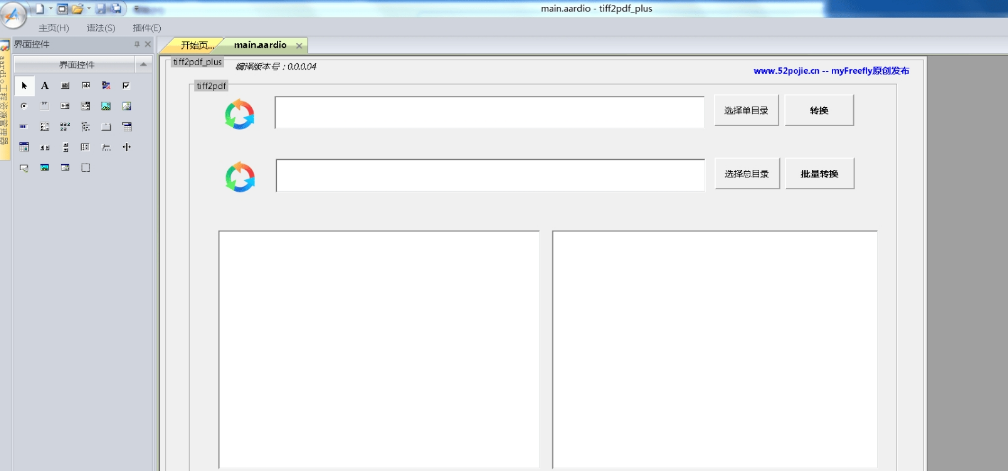Image resolution: width=1008 pixels, height=471 pixels.
Task: Click the total directory path input field
Action: pos(490,175)
